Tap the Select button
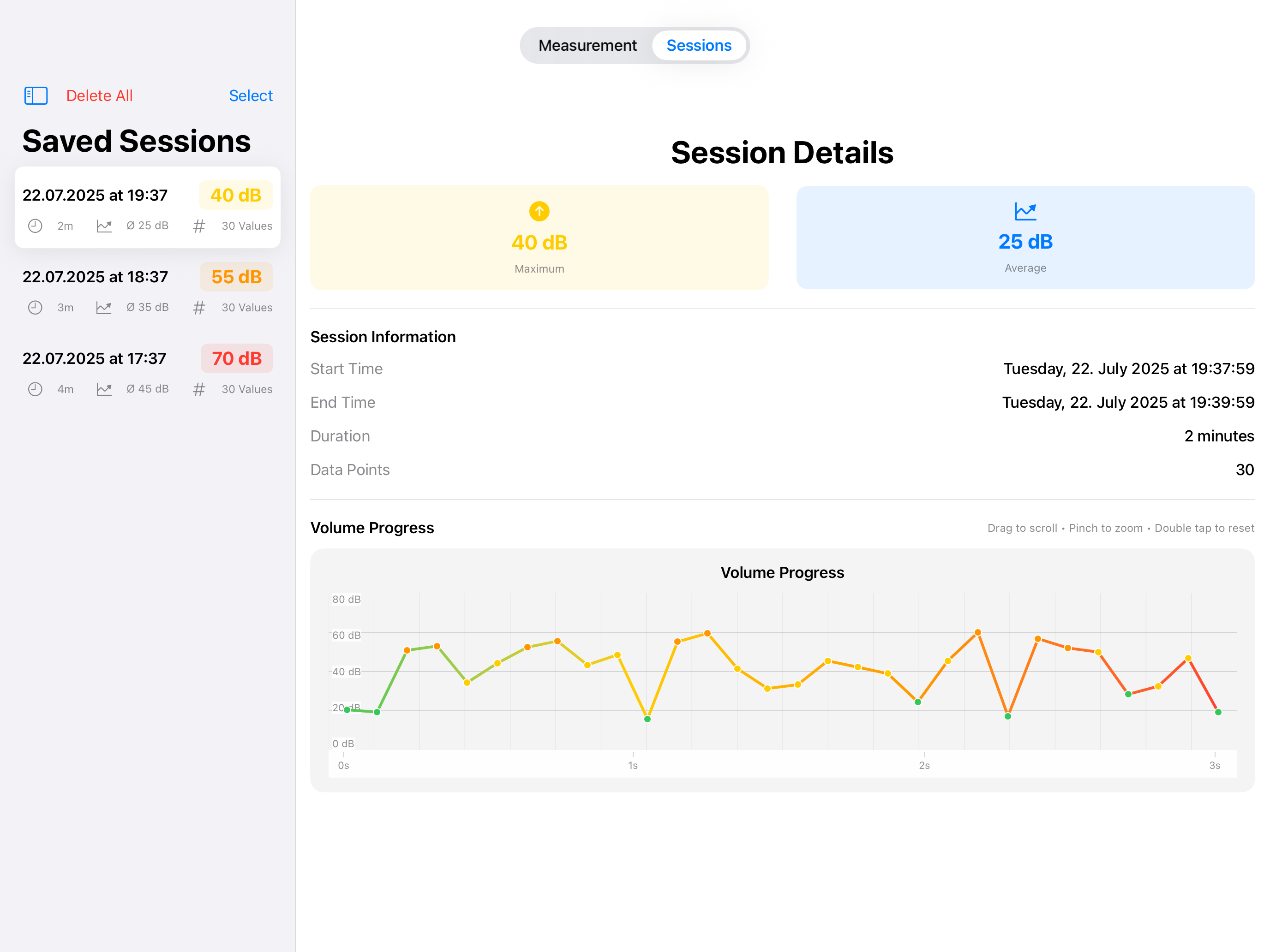1270x952 pixels. pyautogui.click(x=251, y=95)
